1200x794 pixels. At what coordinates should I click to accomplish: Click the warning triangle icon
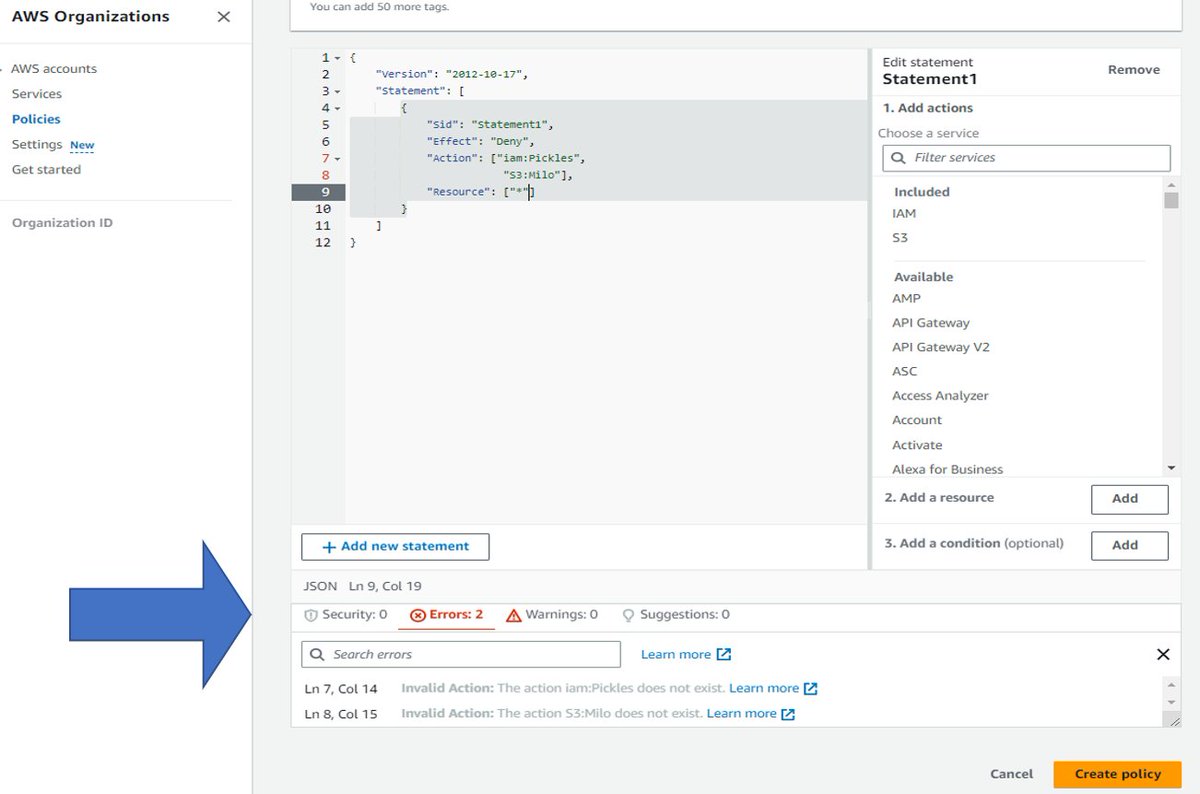pyautogui.click(x=514, y=615)
